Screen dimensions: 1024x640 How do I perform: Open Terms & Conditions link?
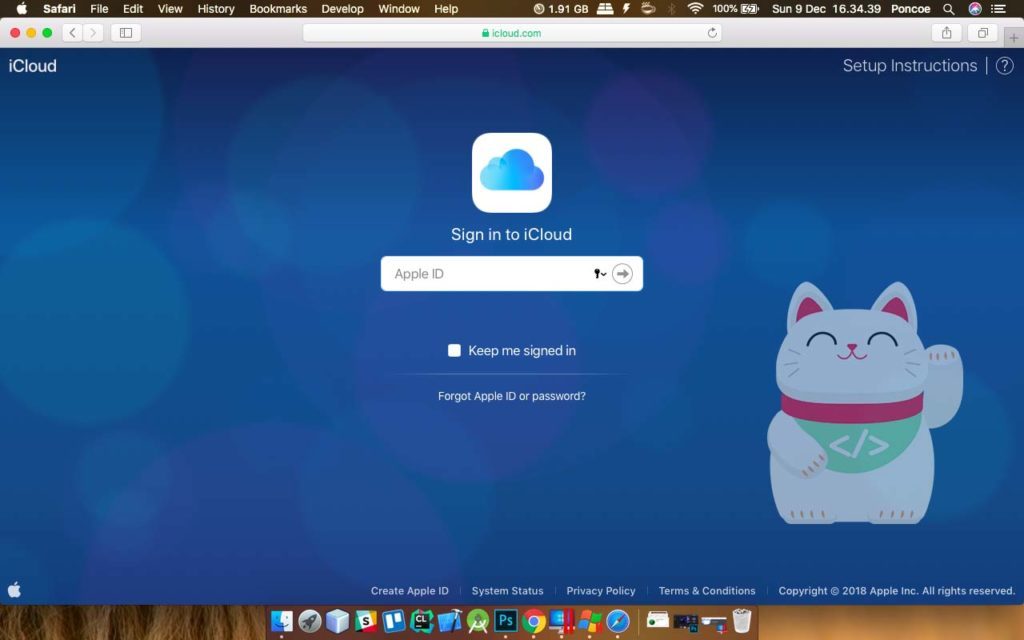[x=707, y=590]
